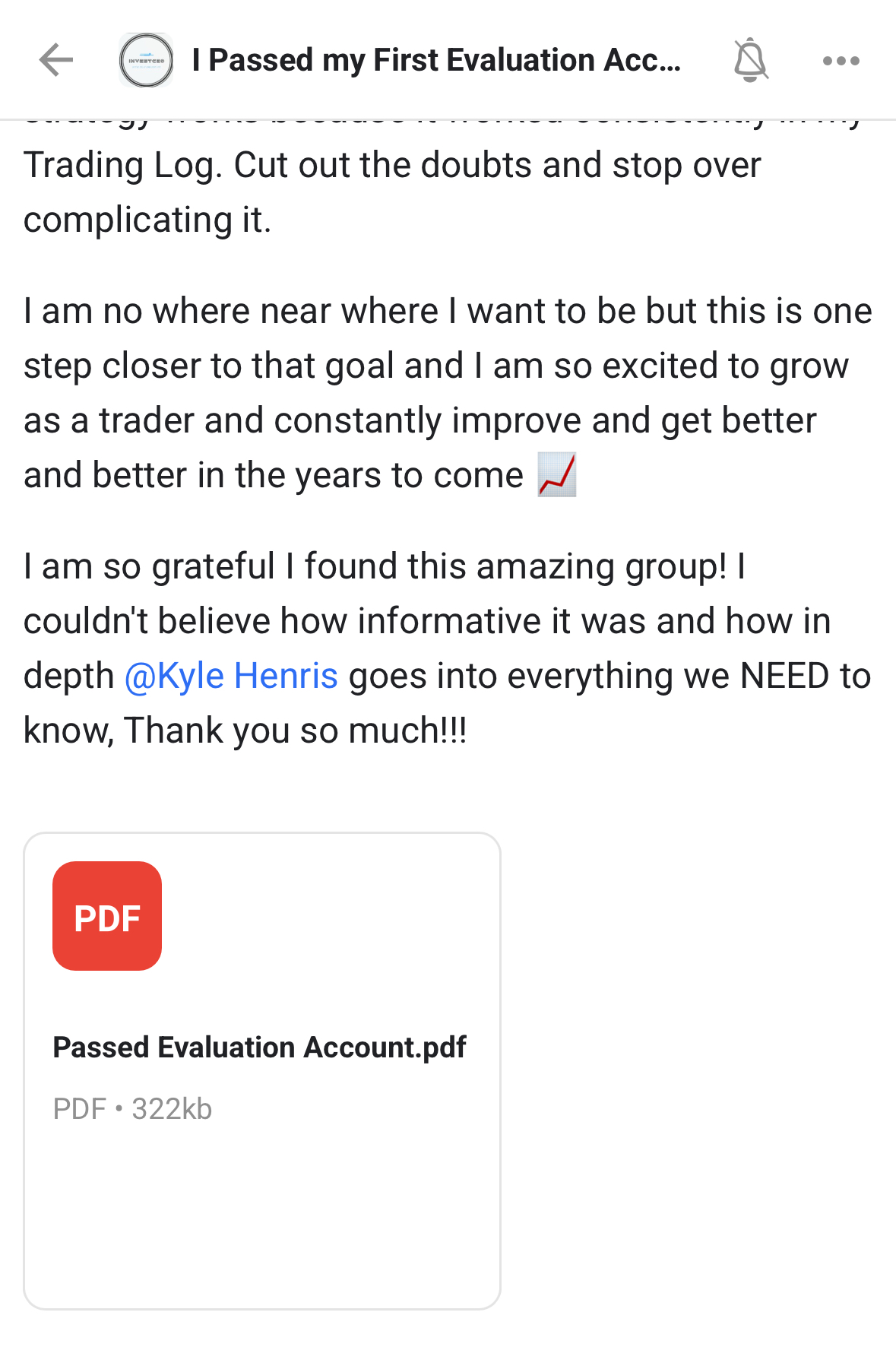
Task: Click the "I am no where near" line
Action: pos(447,312)
